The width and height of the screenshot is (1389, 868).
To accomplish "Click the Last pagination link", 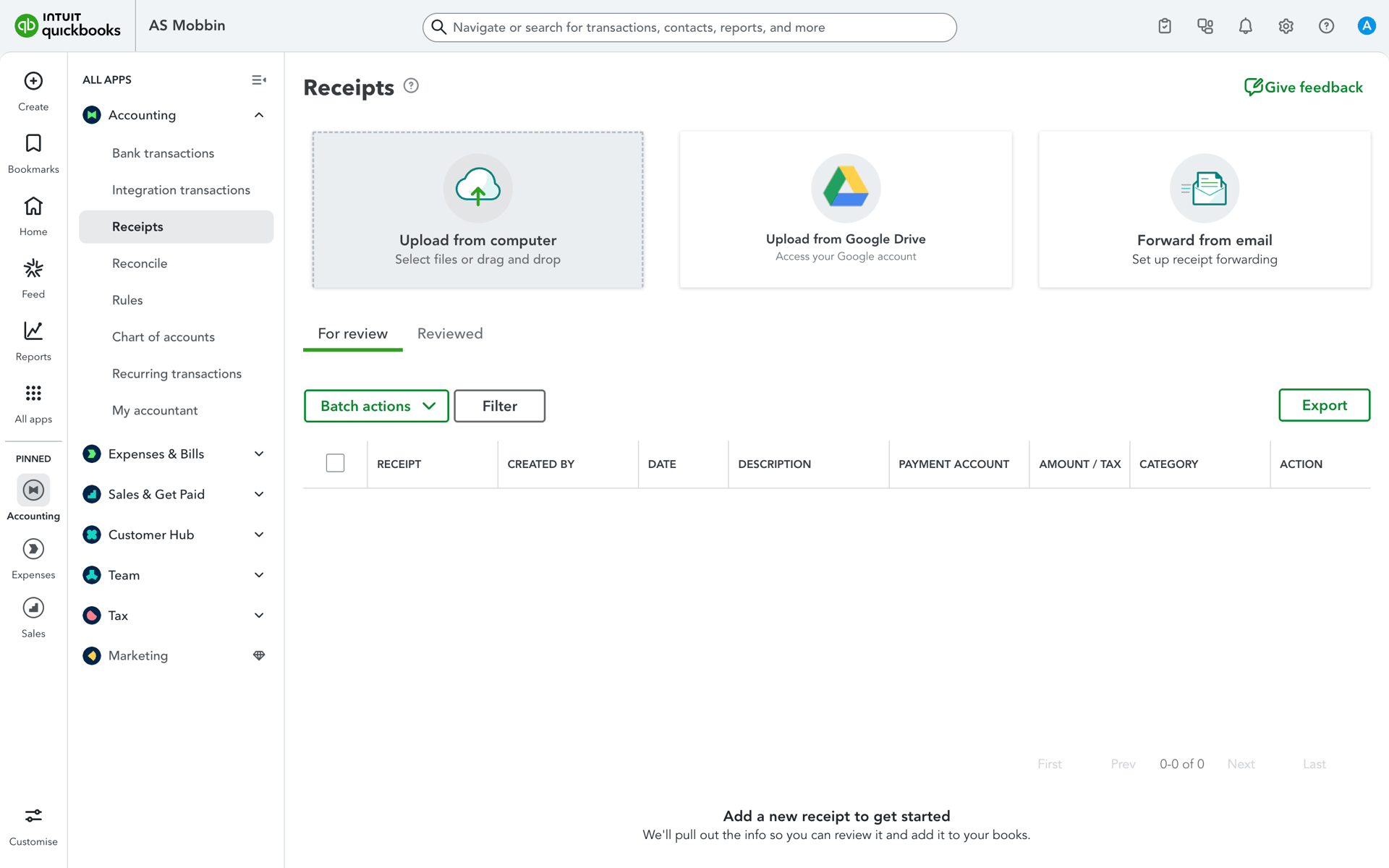I will pyautogui.click(x=1314, y=765).
